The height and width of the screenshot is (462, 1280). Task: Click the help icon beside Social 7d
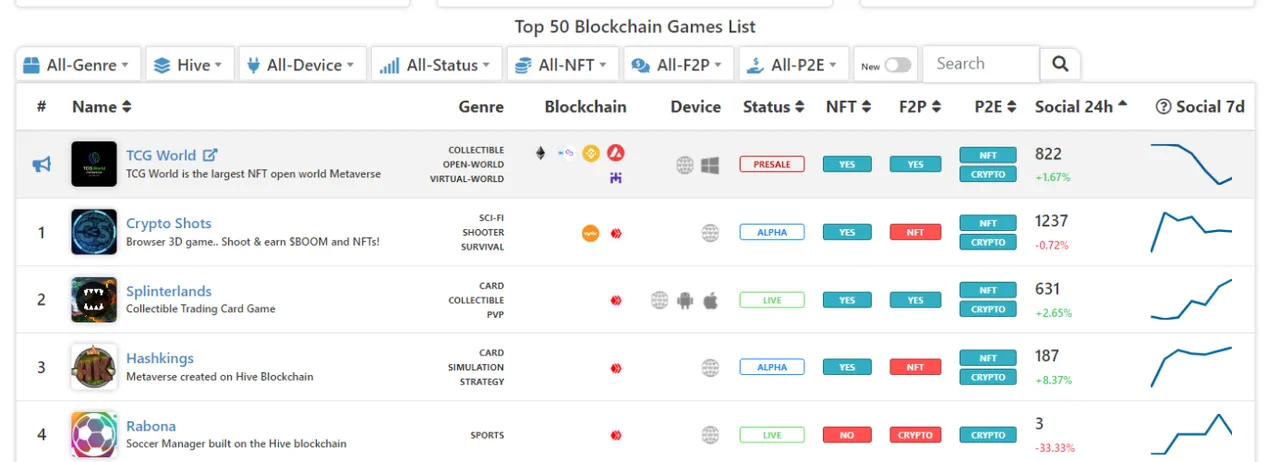click(x=1163, y=107)
